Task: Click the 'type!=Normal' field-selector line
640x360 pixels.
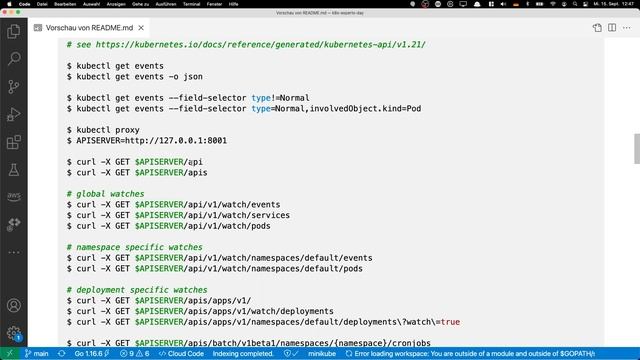Action: [x=188, y=98]
